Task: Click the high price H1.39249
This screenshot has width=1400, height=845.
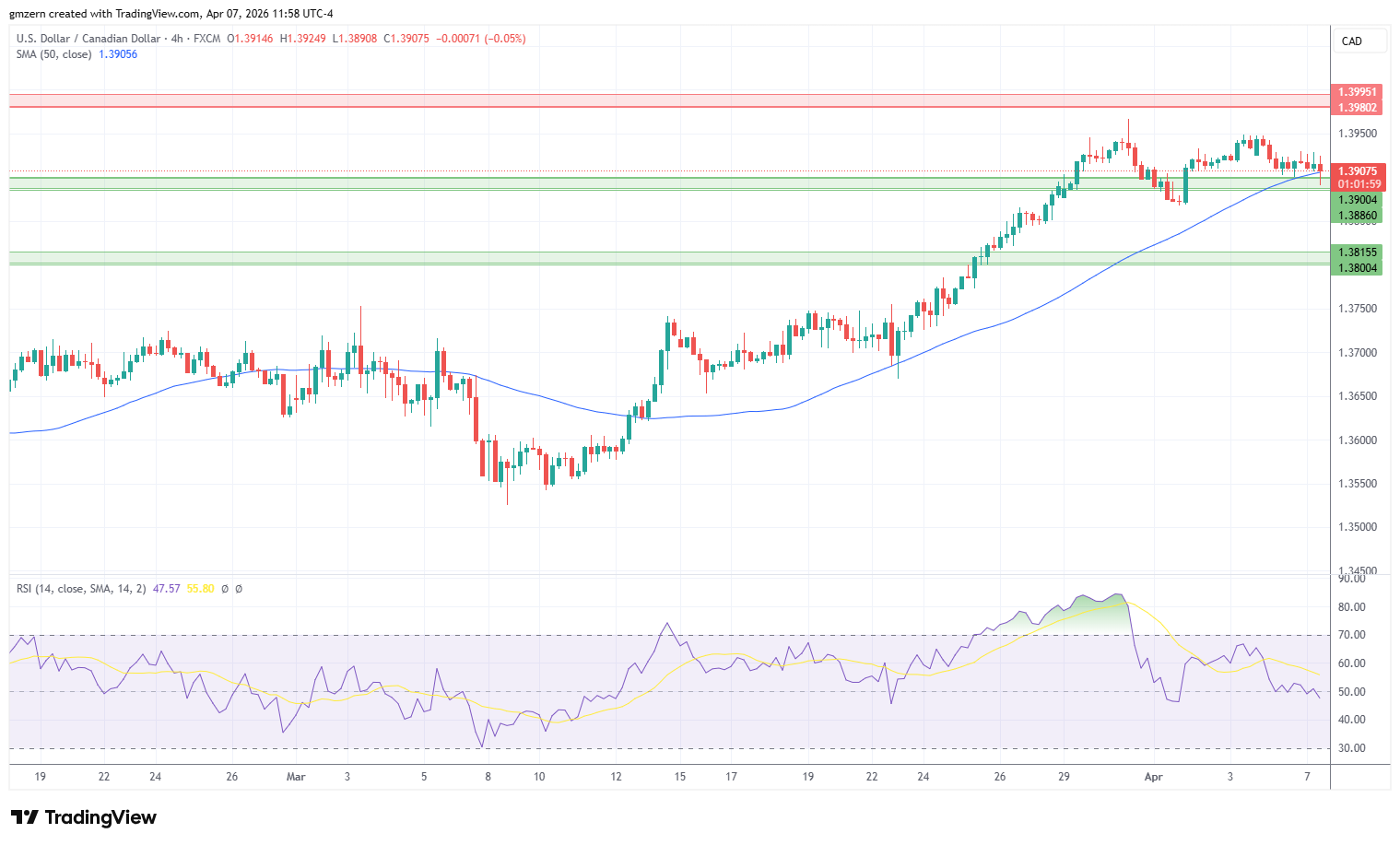Action: click(x=302, y=39)
